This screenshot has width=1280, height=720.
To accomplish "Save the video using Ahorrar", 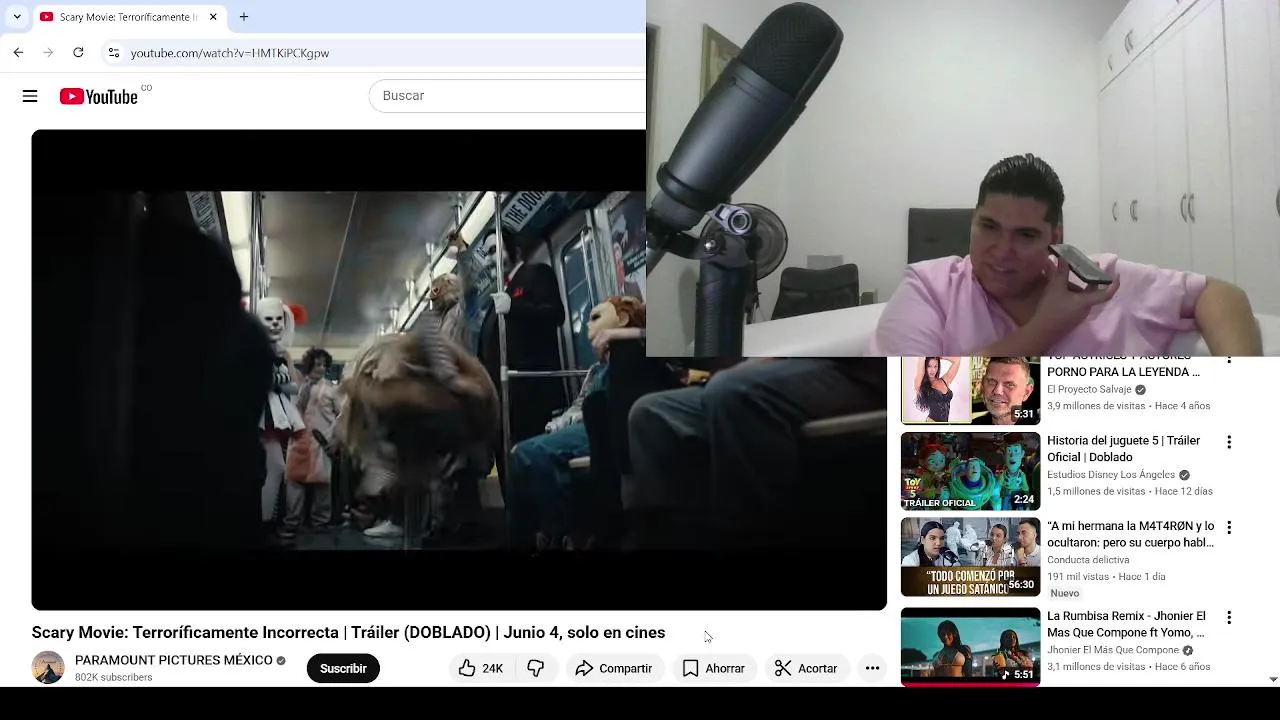I will click(x=714, y=668).
